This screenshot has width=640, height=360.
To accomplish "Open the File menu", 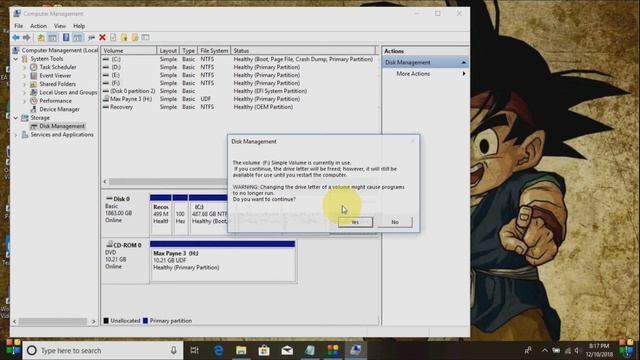I will [x=19, y=26].
